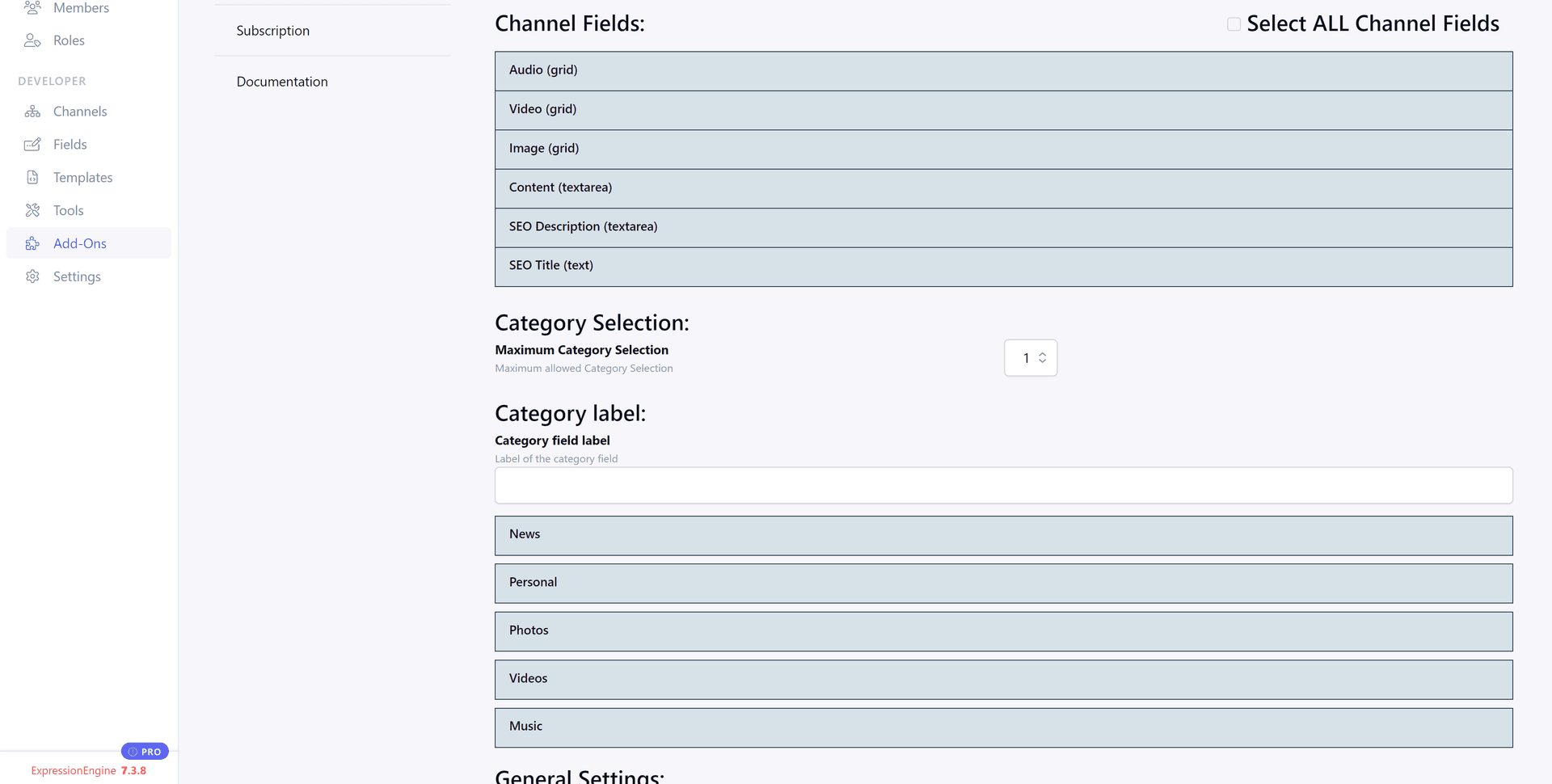This screenshot has height=784, width=1552.
Task: Click the Settings gear icon
Action: pos(32,277)
